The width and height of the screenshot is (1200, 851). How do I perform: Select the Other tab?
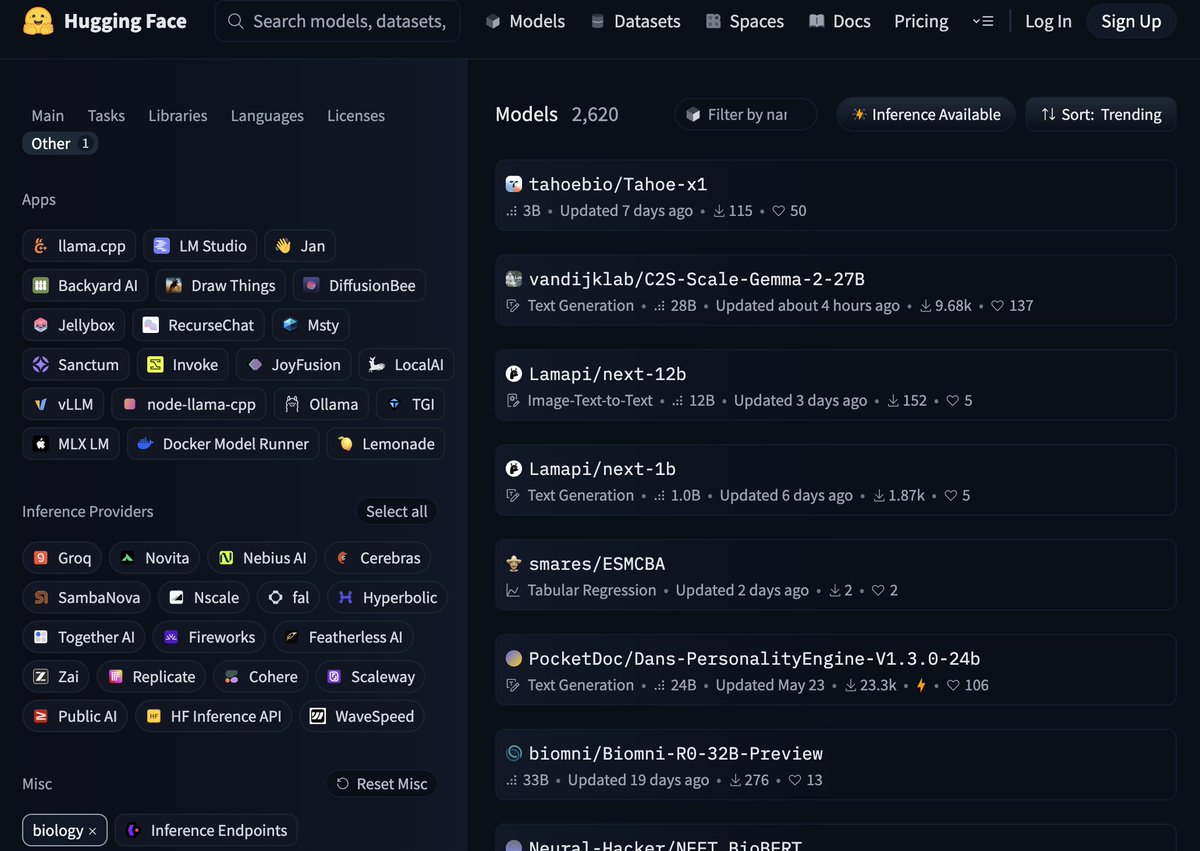pyautogui.click(x=60, y=144)
